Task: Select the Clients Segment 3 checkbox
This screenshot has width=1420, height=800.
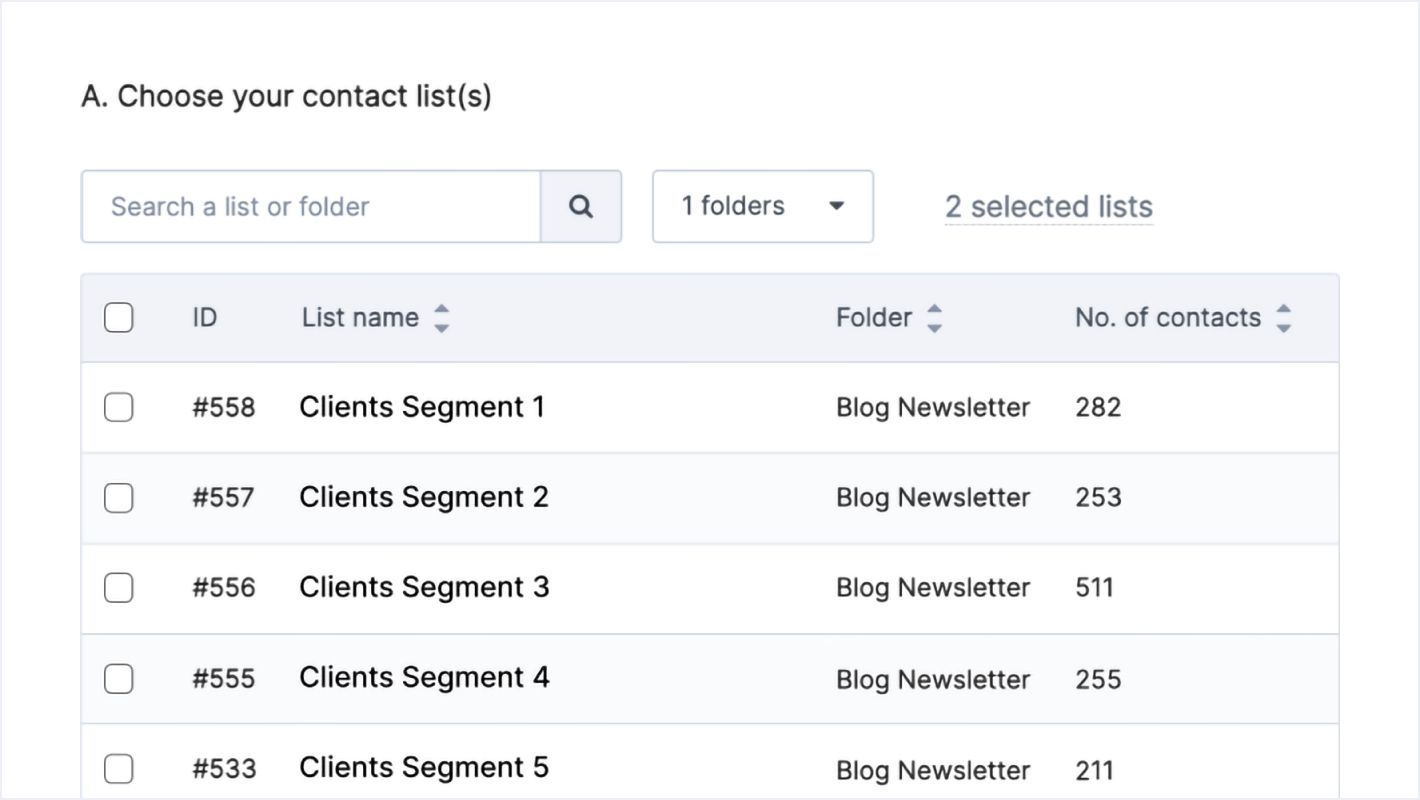Action: click(119, 588)
